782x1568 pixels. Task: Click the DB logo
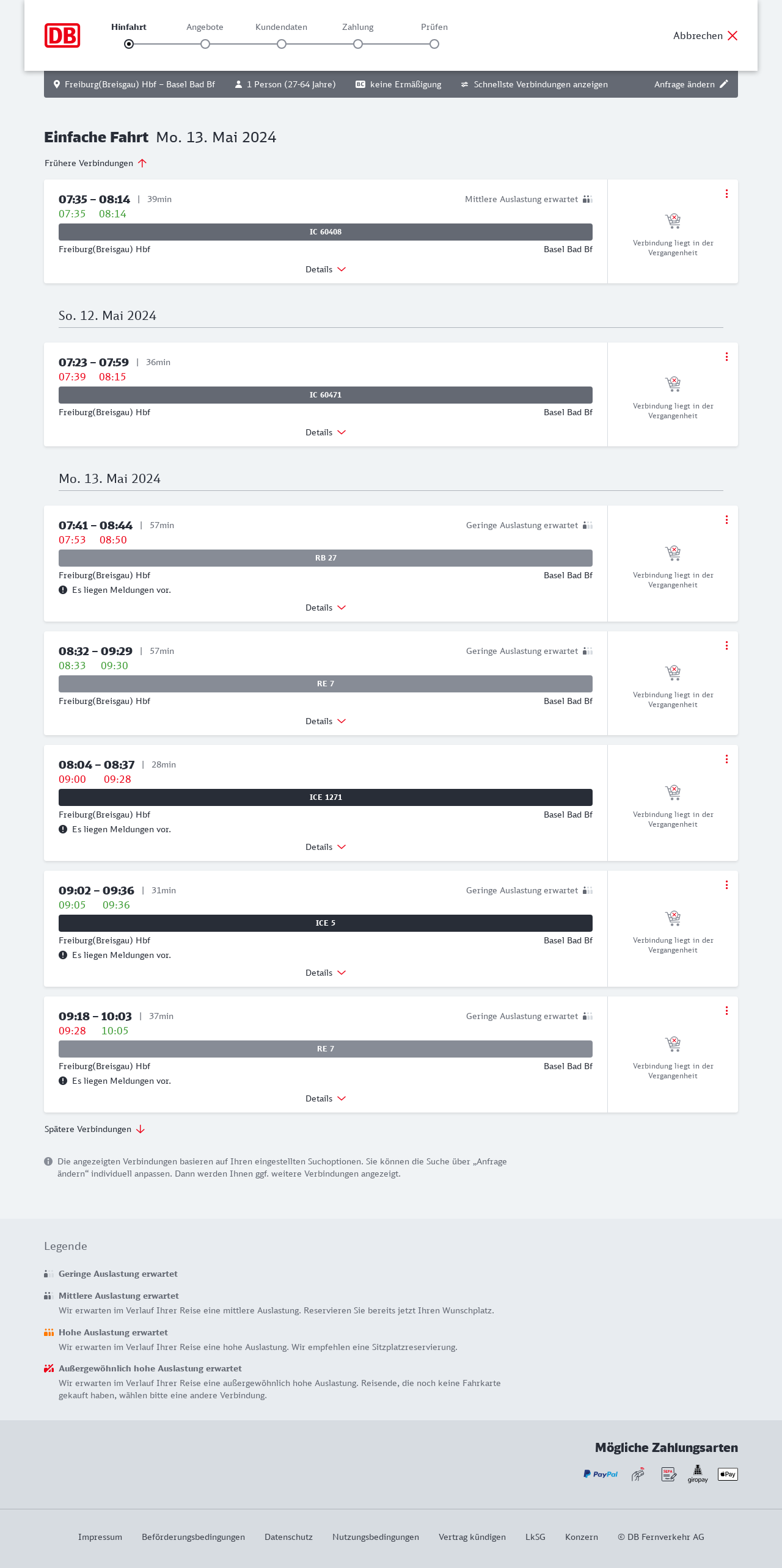coord(62,35)
